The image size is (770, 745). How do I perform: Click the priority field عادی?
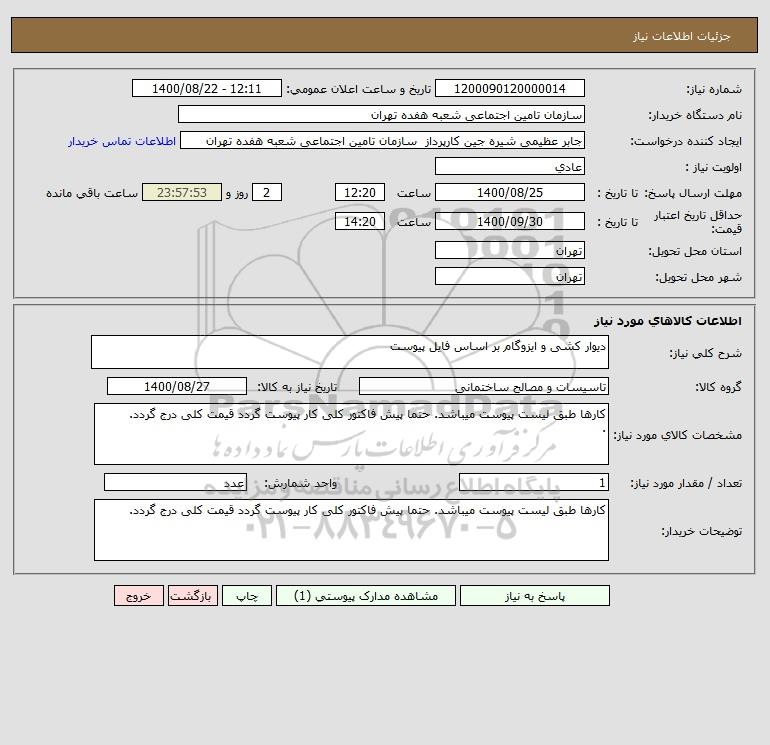(x=510, y=166)
